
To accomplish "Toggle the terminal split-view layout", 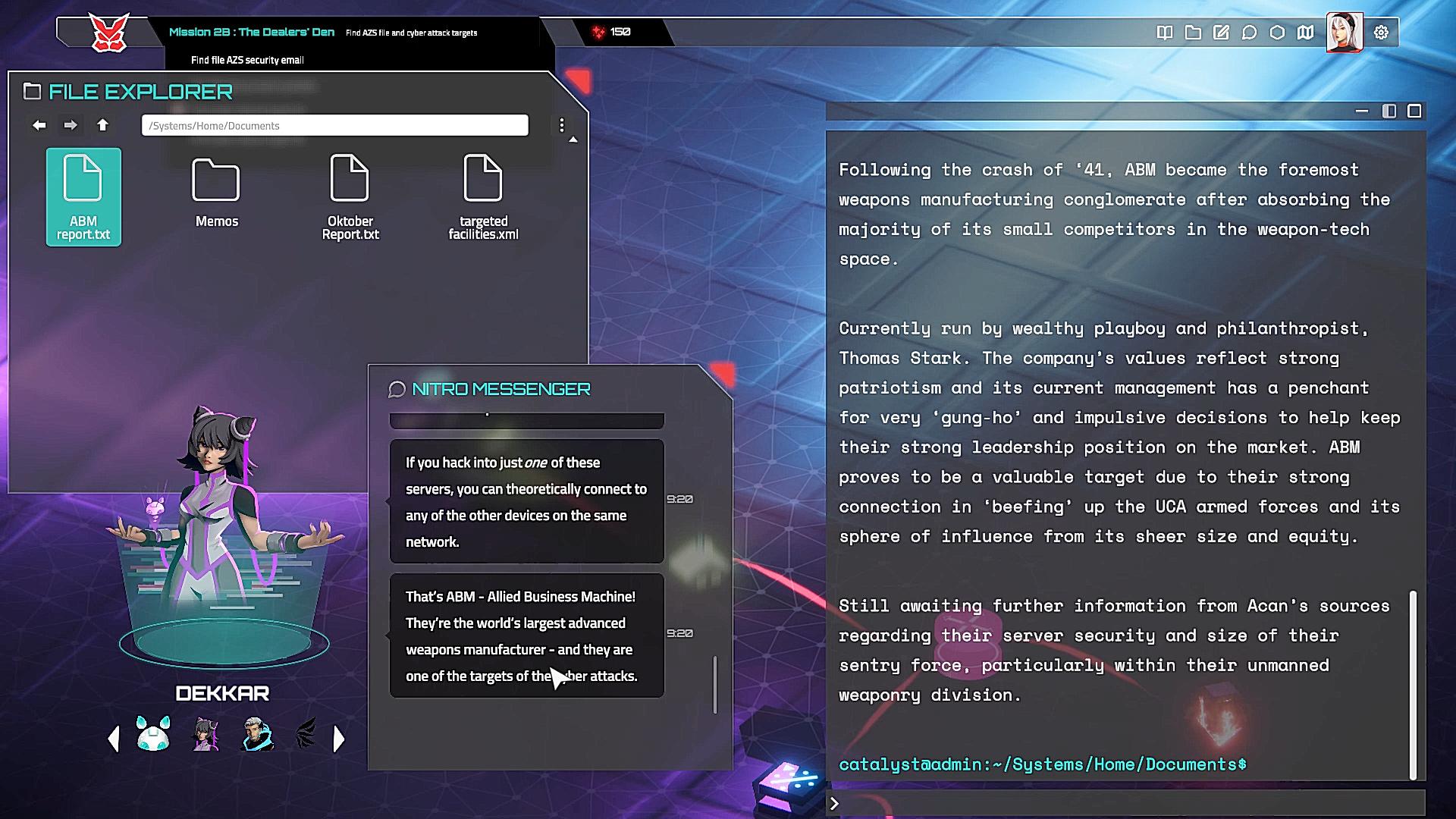I will tap(1389, 111).
